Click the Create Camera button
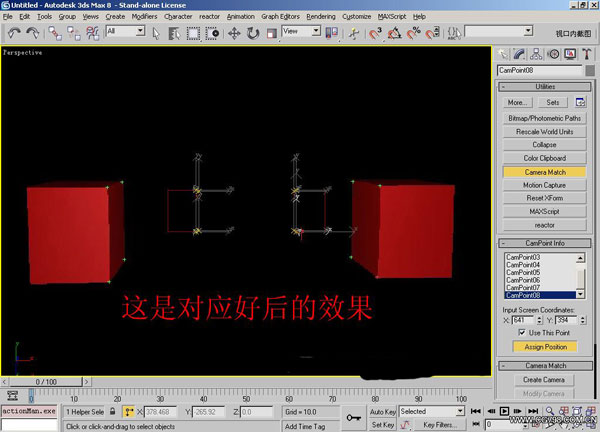 pyautogui.click(x=545, y=380)
